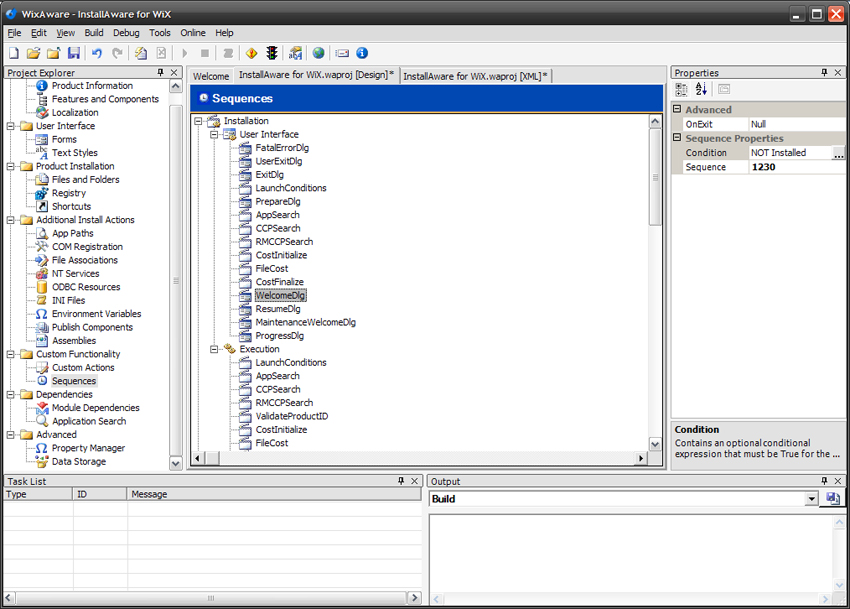Select MaintenanceWelcomeDlg in Sequences tree
The width and height of the screenshot is (850, 609).
click(x=306, y=323)
